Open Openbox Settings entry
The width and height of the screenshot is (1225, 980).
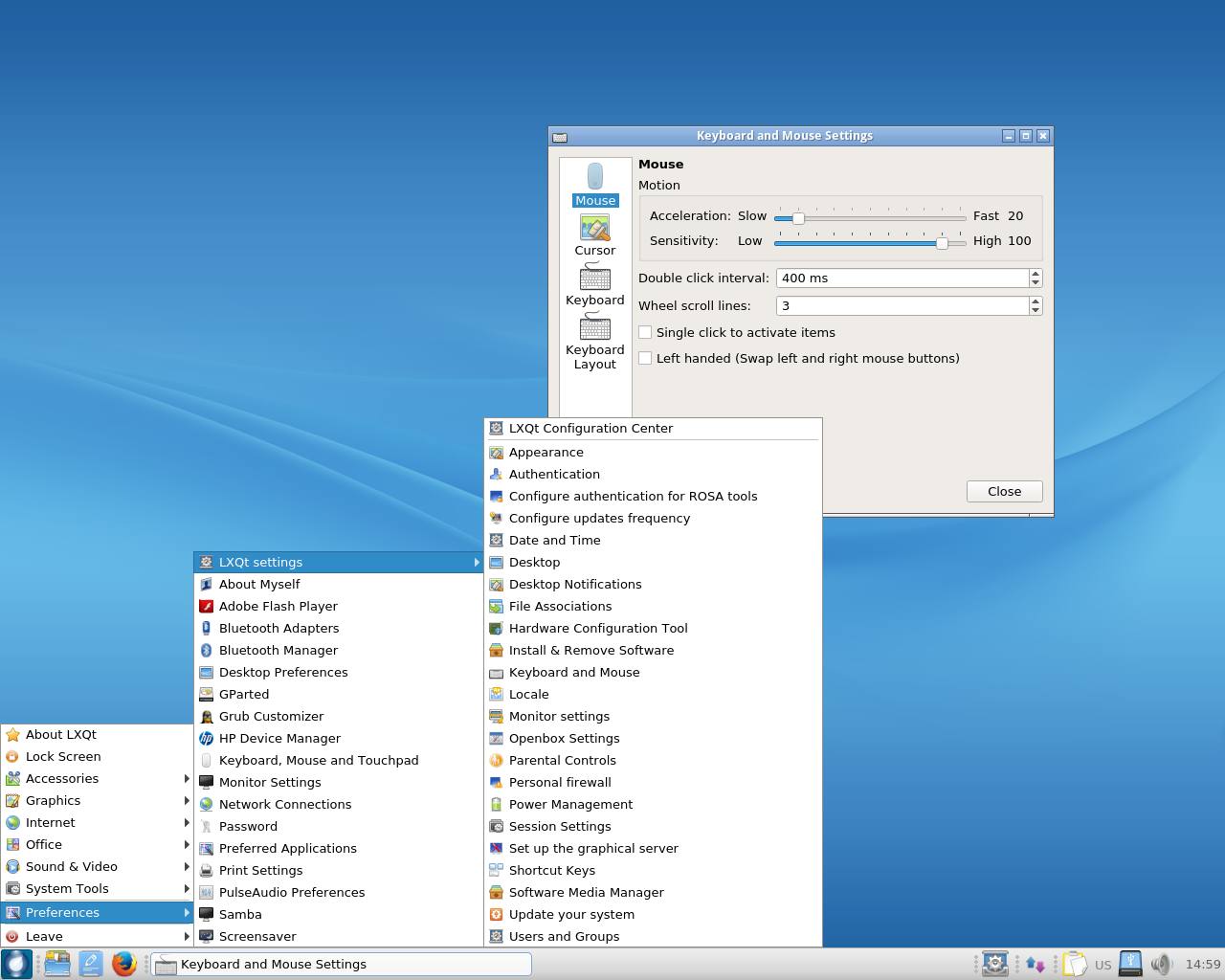[653, 738]
